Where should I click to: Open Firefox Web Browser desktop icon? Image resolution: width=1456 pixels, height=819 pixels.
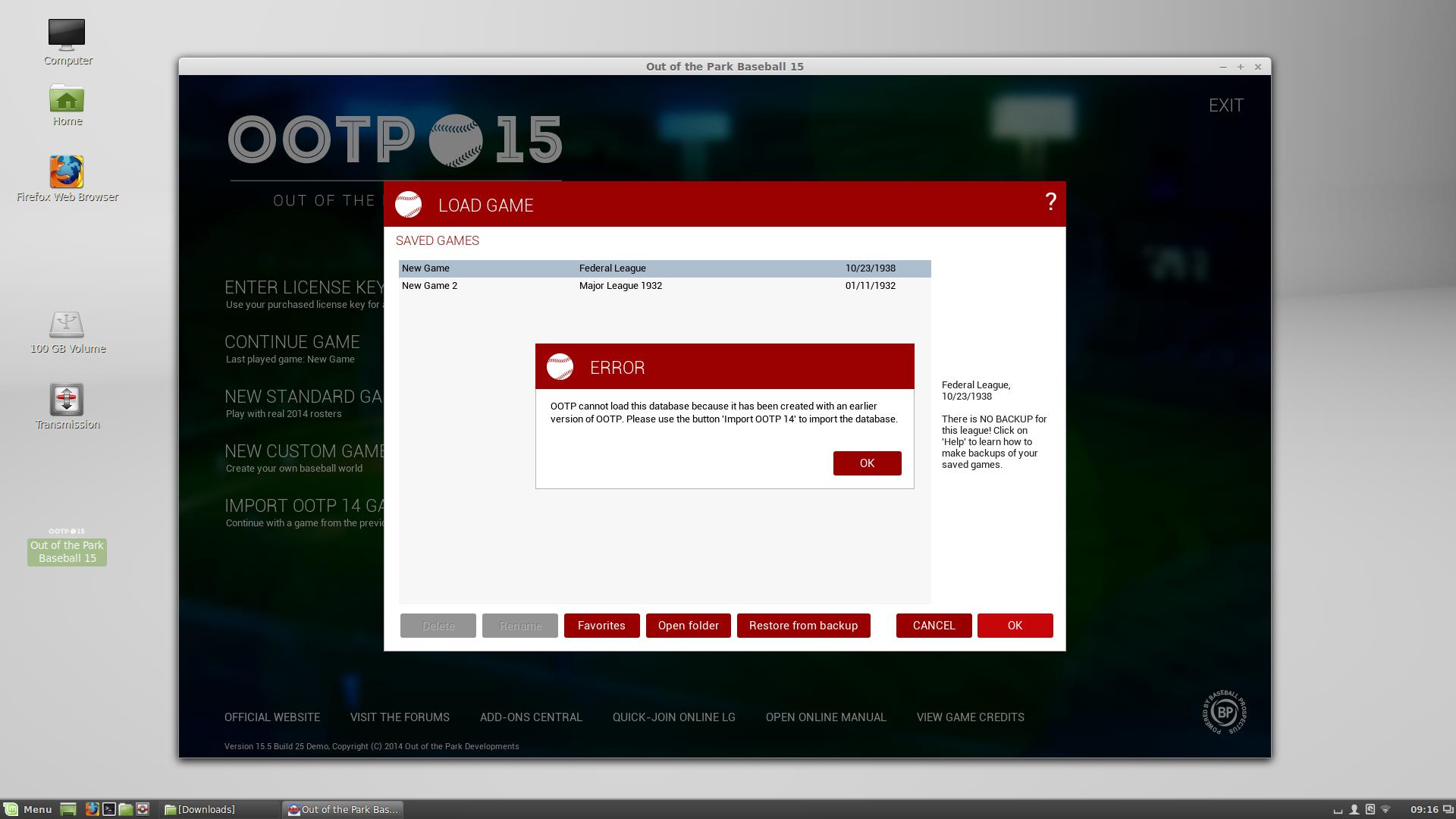[67, 173]
